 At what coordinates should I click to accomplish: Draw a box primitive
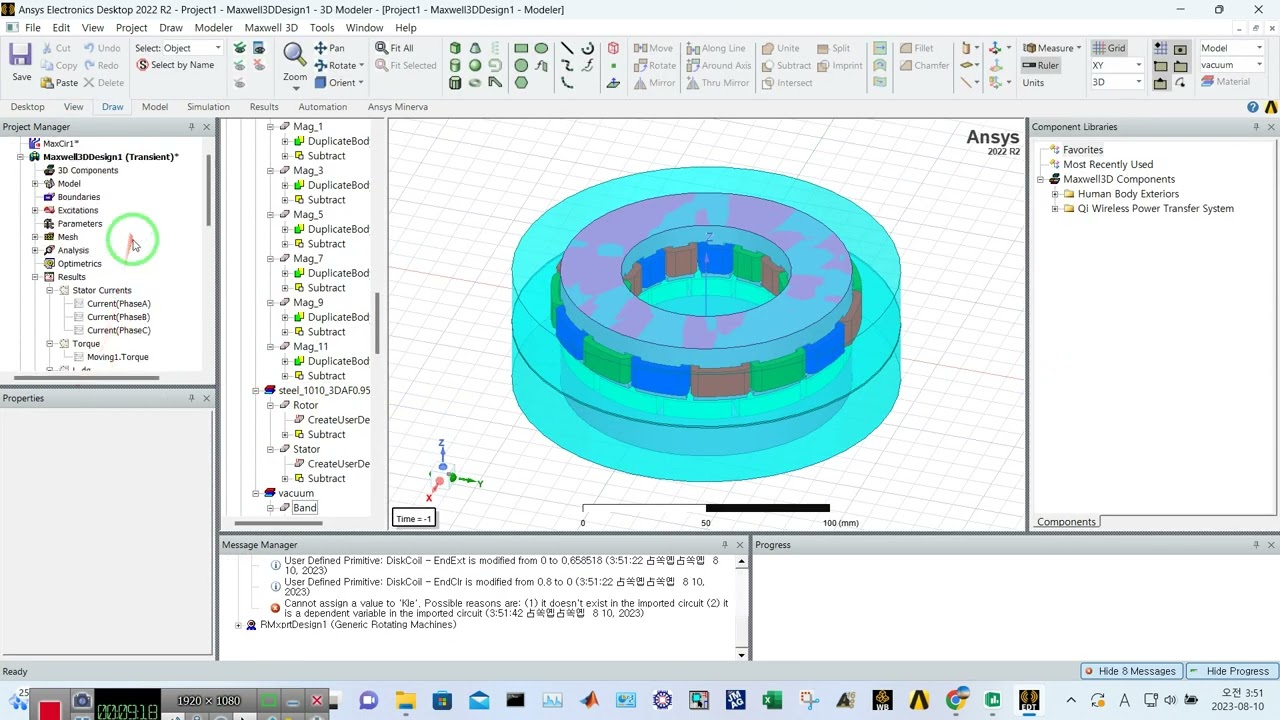click(x=455, y=48)
